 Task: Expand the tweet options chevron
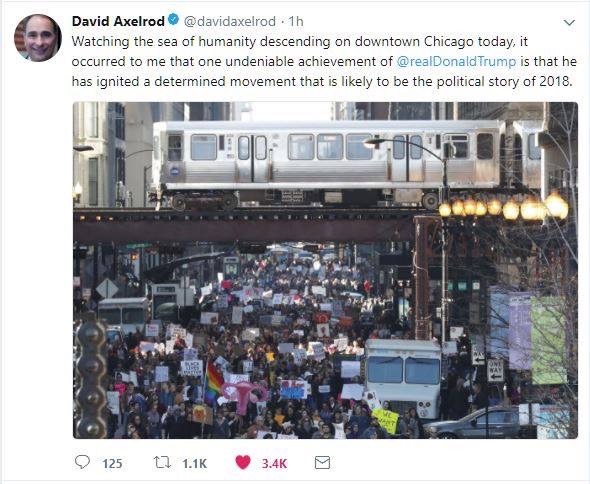tap(569, 23)
